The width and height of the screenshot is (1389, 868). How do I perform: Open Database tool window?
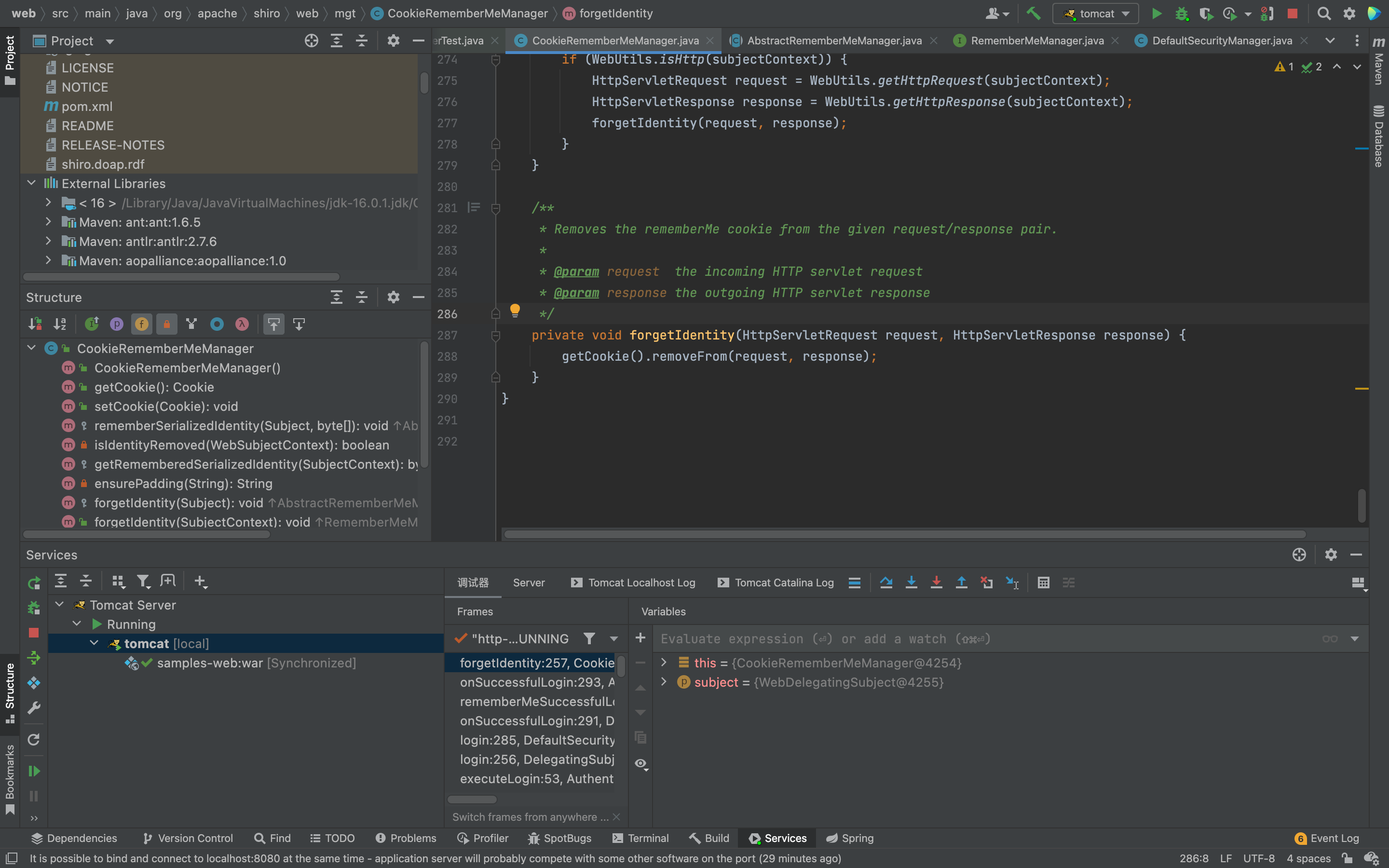(x=1378, y=136)
